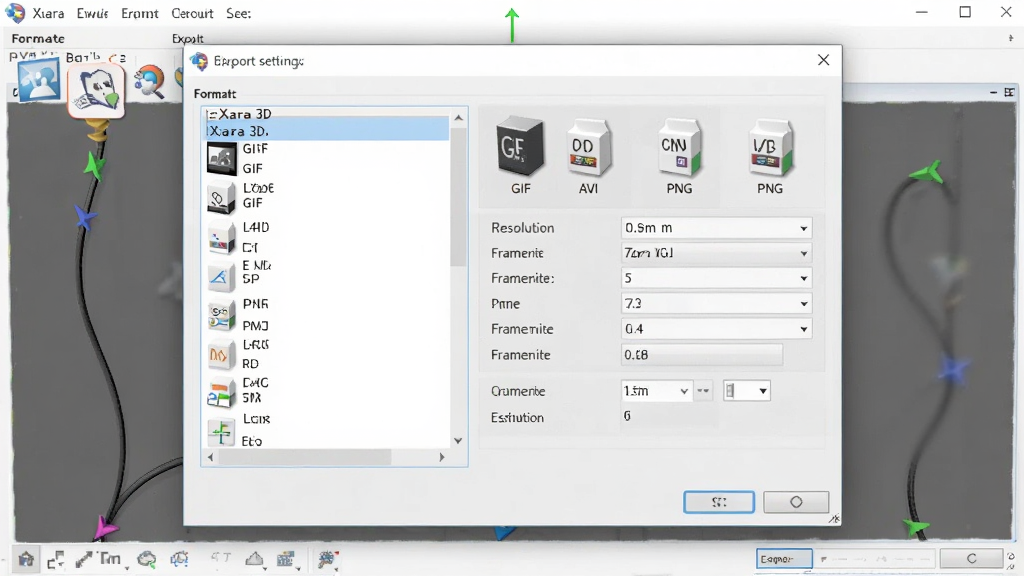This screenshot has height=576, width=1024.
Task: Click the wrench icon in bottom toolbar
Action: (x=327, y=559)
